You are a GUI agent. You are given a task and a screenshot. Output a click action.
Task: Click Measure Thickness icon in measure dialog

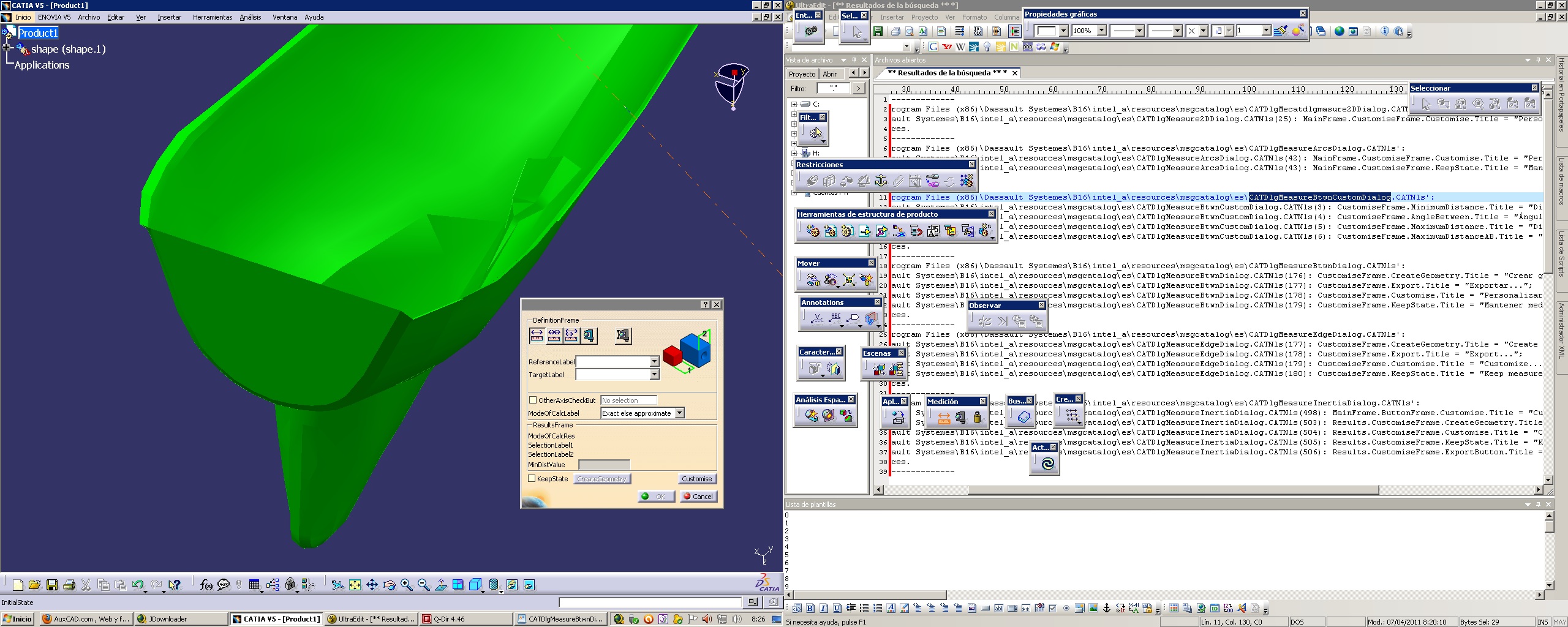(x=623, y=335)
